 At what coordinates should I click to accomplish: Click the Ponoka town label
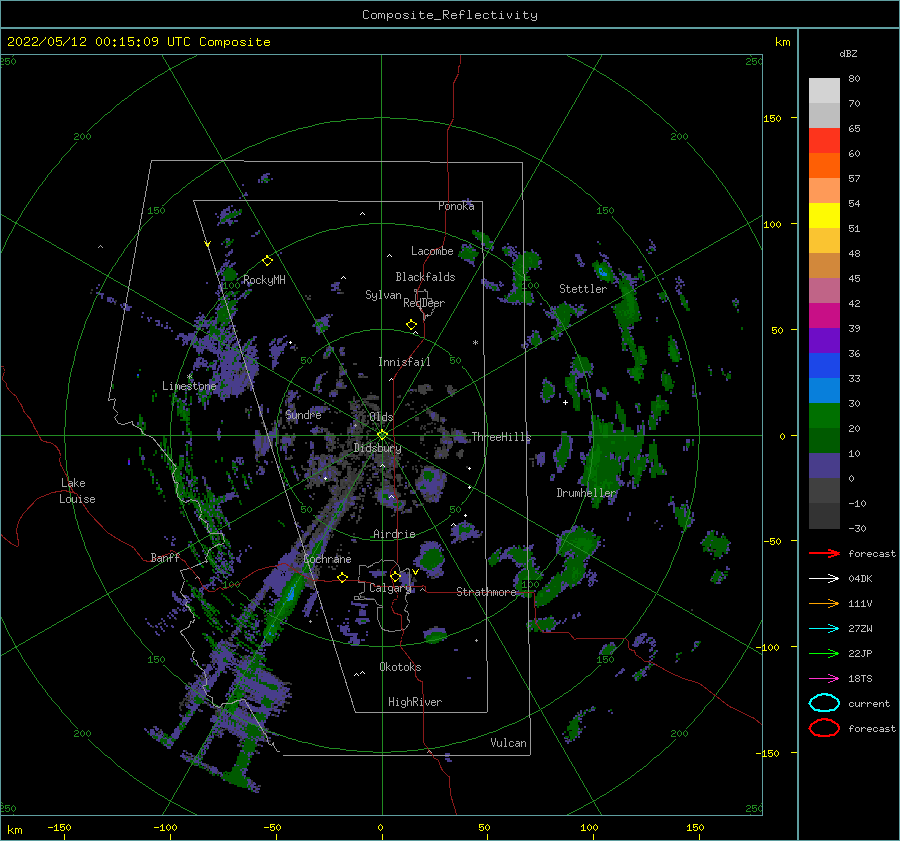point(456,206)
